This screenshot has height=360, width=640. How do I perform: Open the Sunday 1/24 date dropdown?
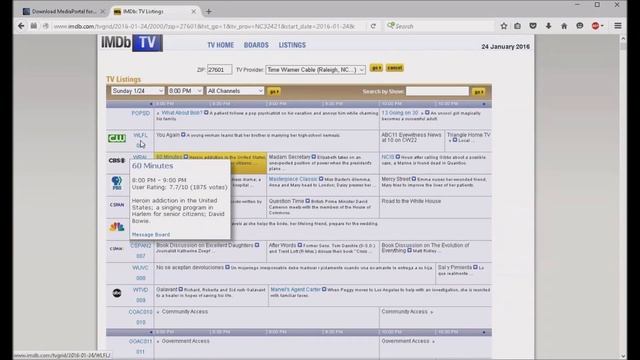(x=138, y=91)
